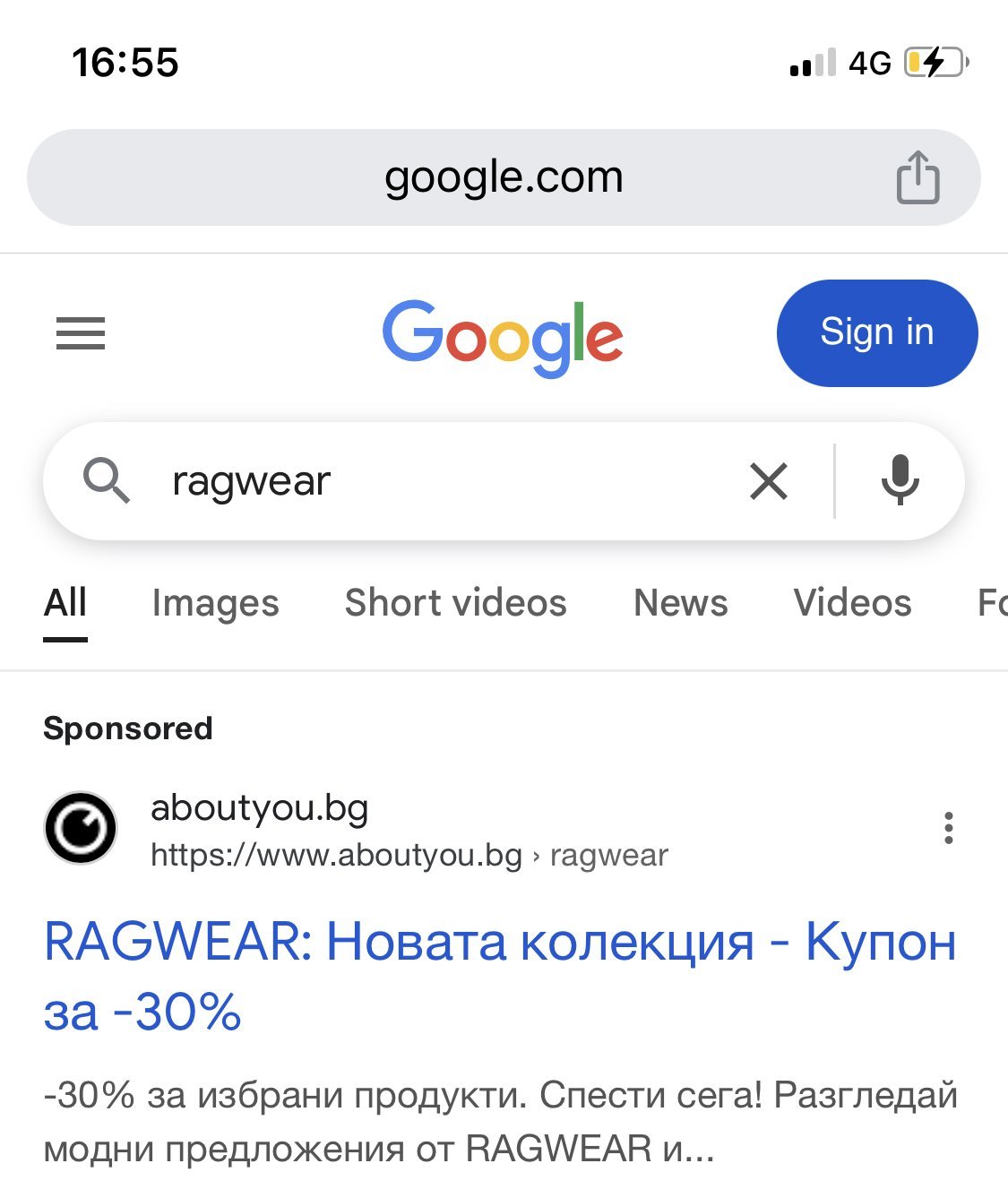Open the RAGWEAR Новата колекция ad link
The width and height of the screenshot is (1008, 1198).
tap(500, 977)
